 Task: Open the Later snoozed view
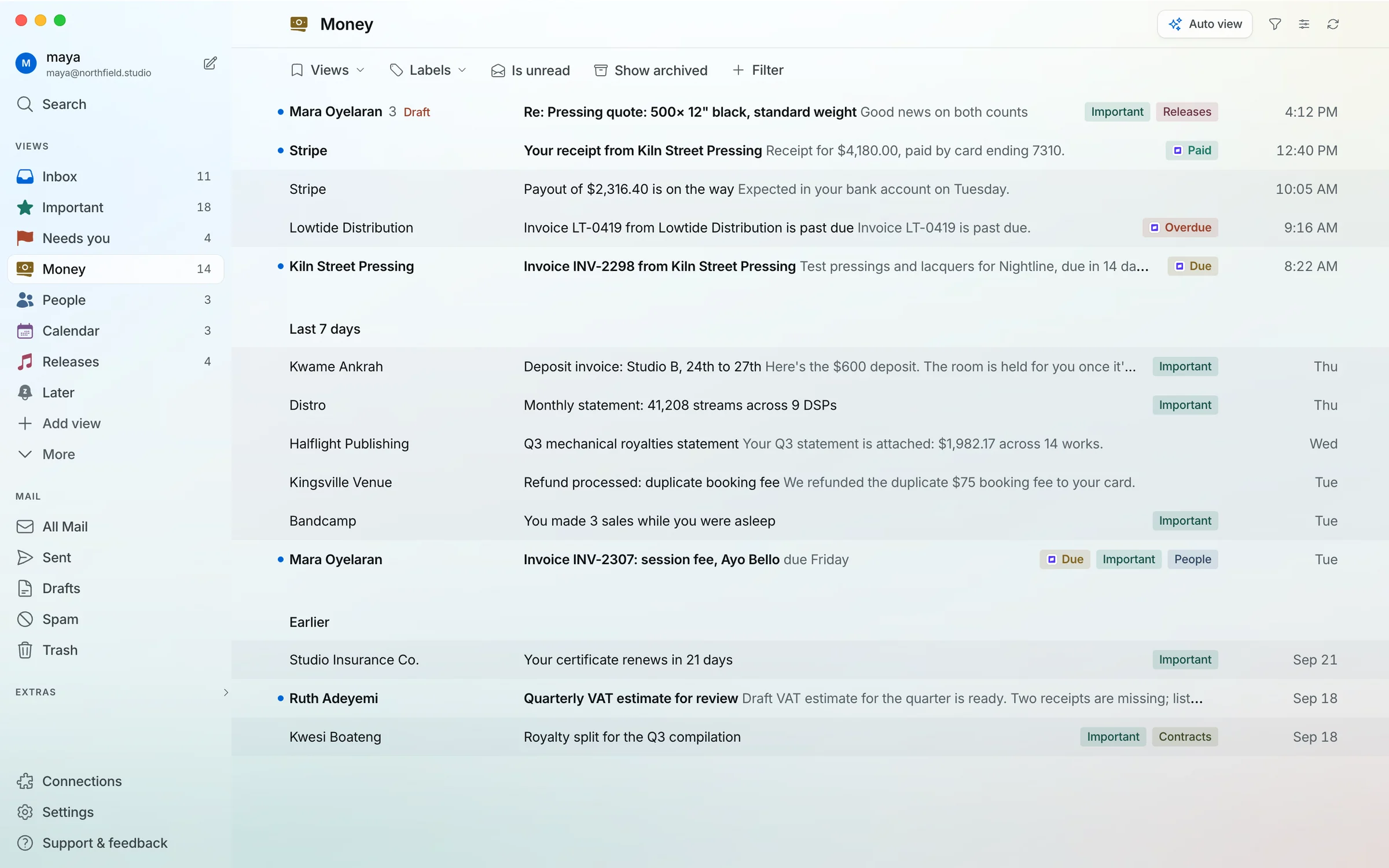point(116,392)
